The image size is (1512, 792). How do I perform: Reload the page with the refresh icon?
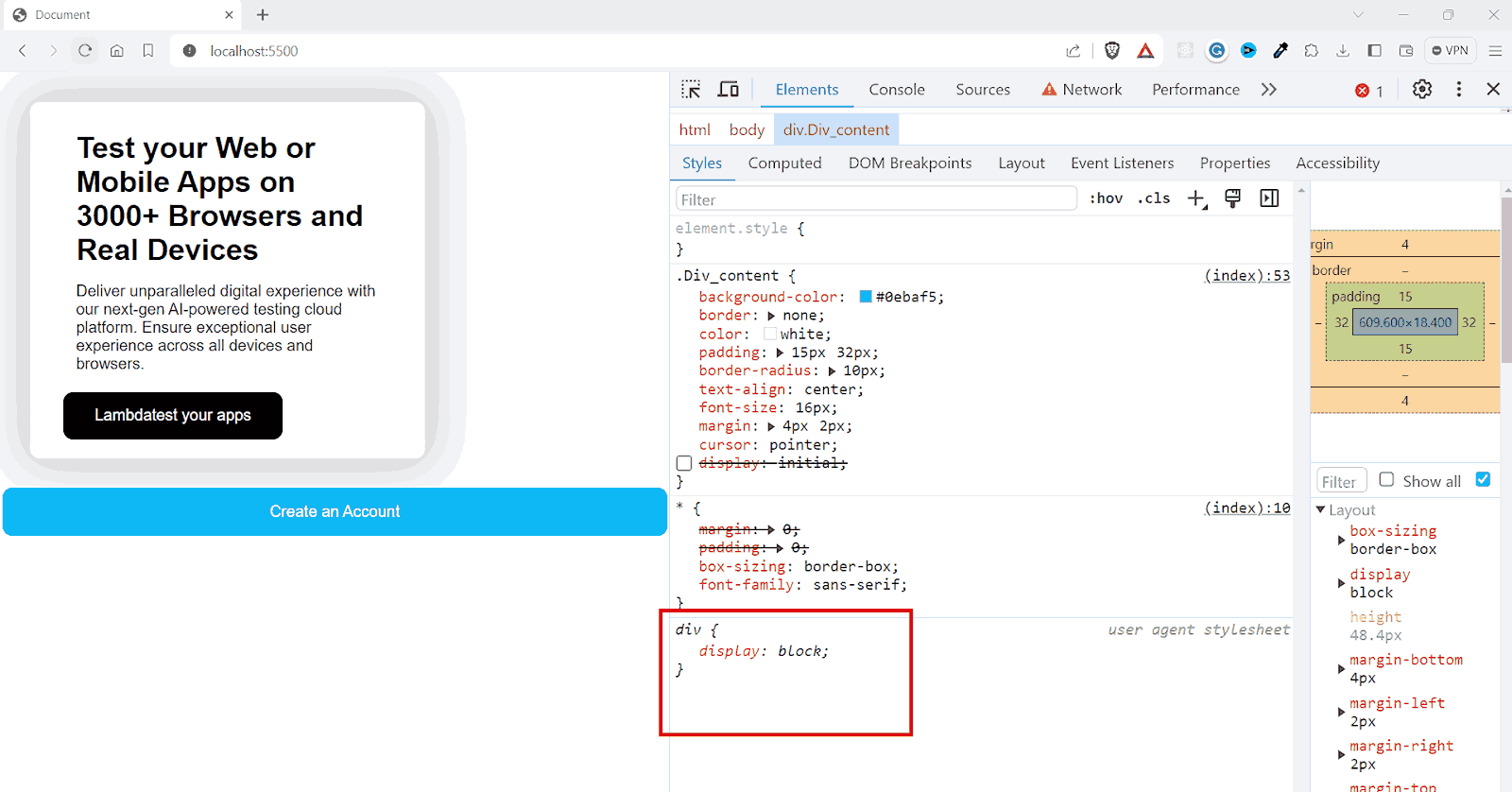(x=85, y=51)
